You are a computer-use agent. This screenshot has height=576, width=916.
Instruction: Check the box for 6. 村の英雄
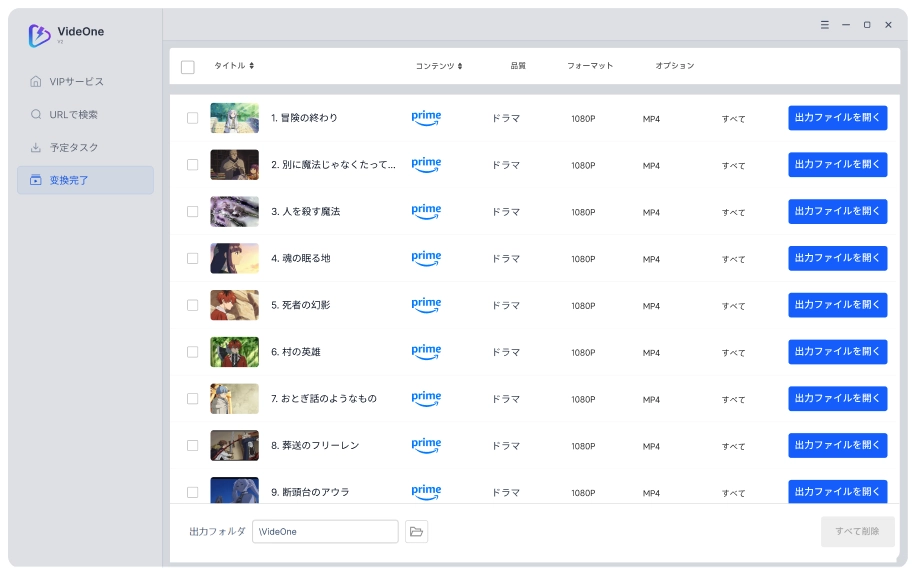point(192,352)
